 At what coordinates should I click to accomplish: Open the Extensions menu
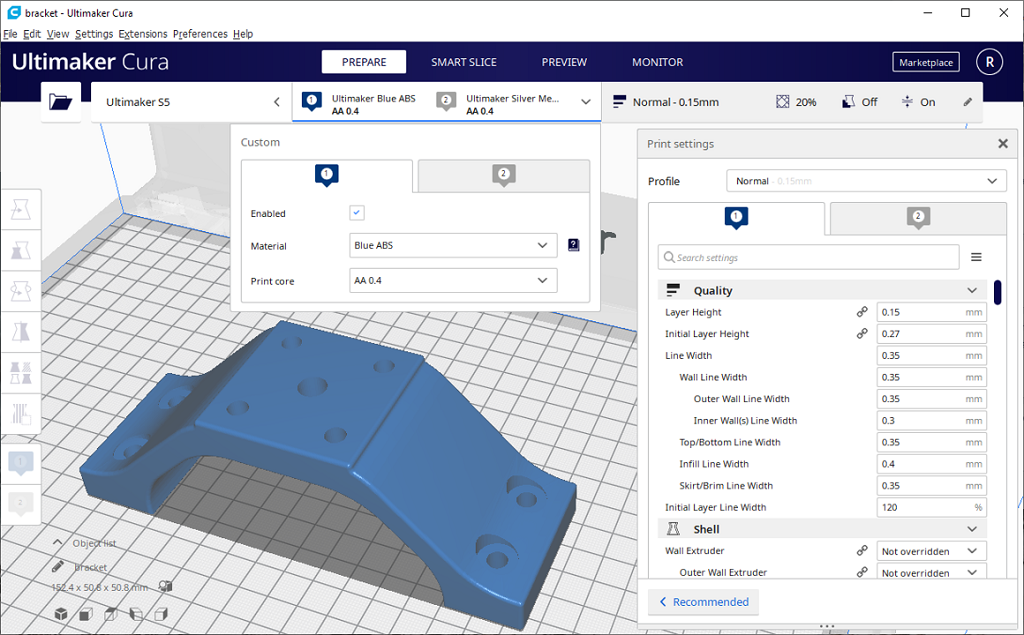(x=143, y=34)
